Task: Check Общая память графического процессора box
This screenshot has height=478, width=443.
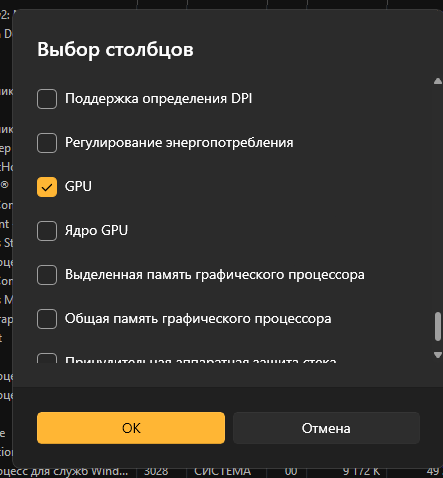Action: tap(47, 319)
